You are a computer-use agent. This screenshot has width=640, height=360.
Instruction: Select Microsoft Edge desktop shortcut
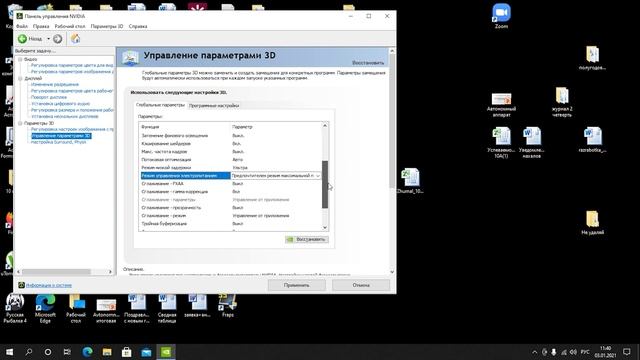45,309
